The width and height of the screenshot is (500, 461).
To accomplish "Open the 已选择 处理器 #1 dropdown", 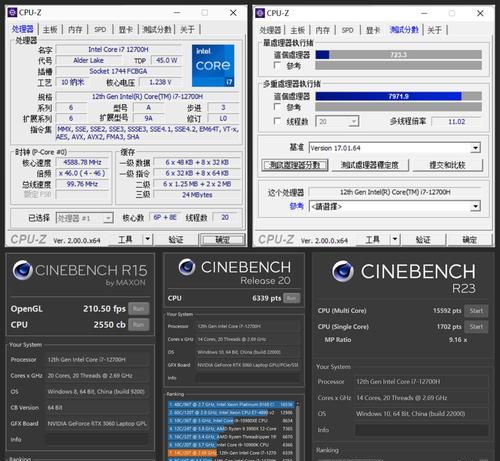I will pyautogui.click(x=85, y=218).
